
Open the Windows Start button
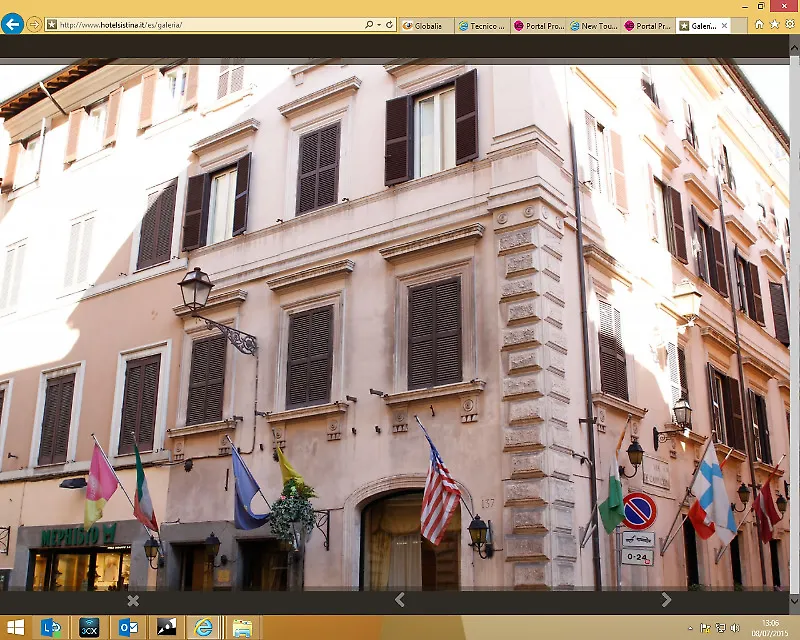click(x=15, y=628)
